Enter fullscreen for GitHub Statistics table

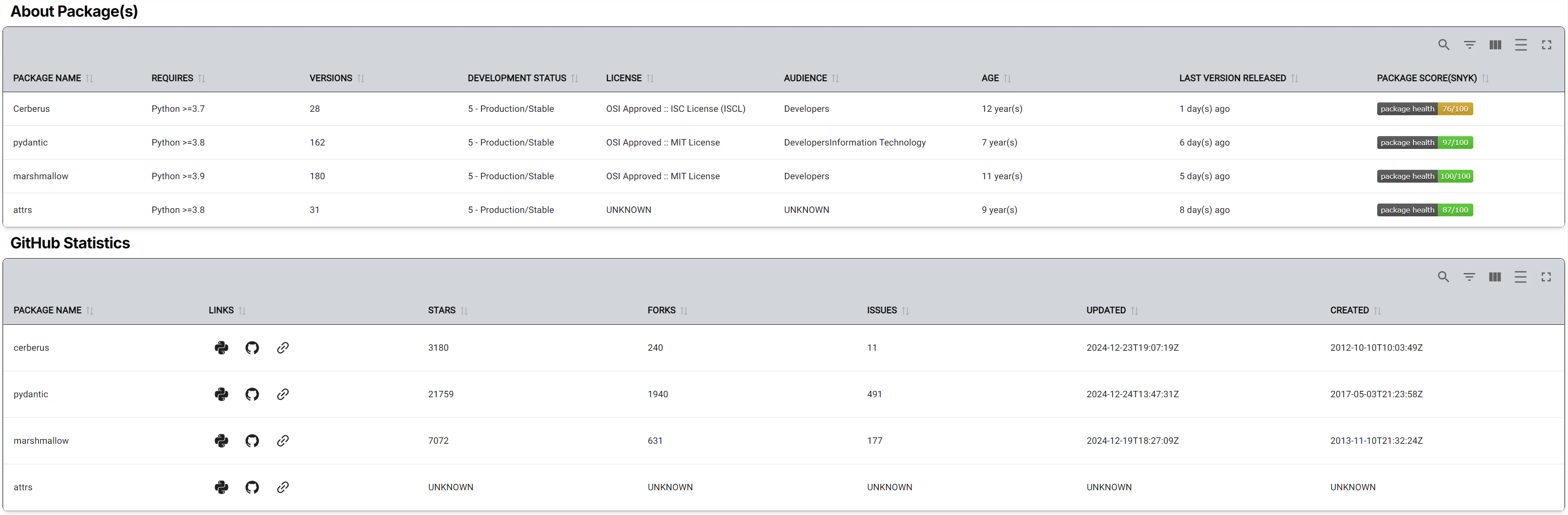[x=1545, y=277]
